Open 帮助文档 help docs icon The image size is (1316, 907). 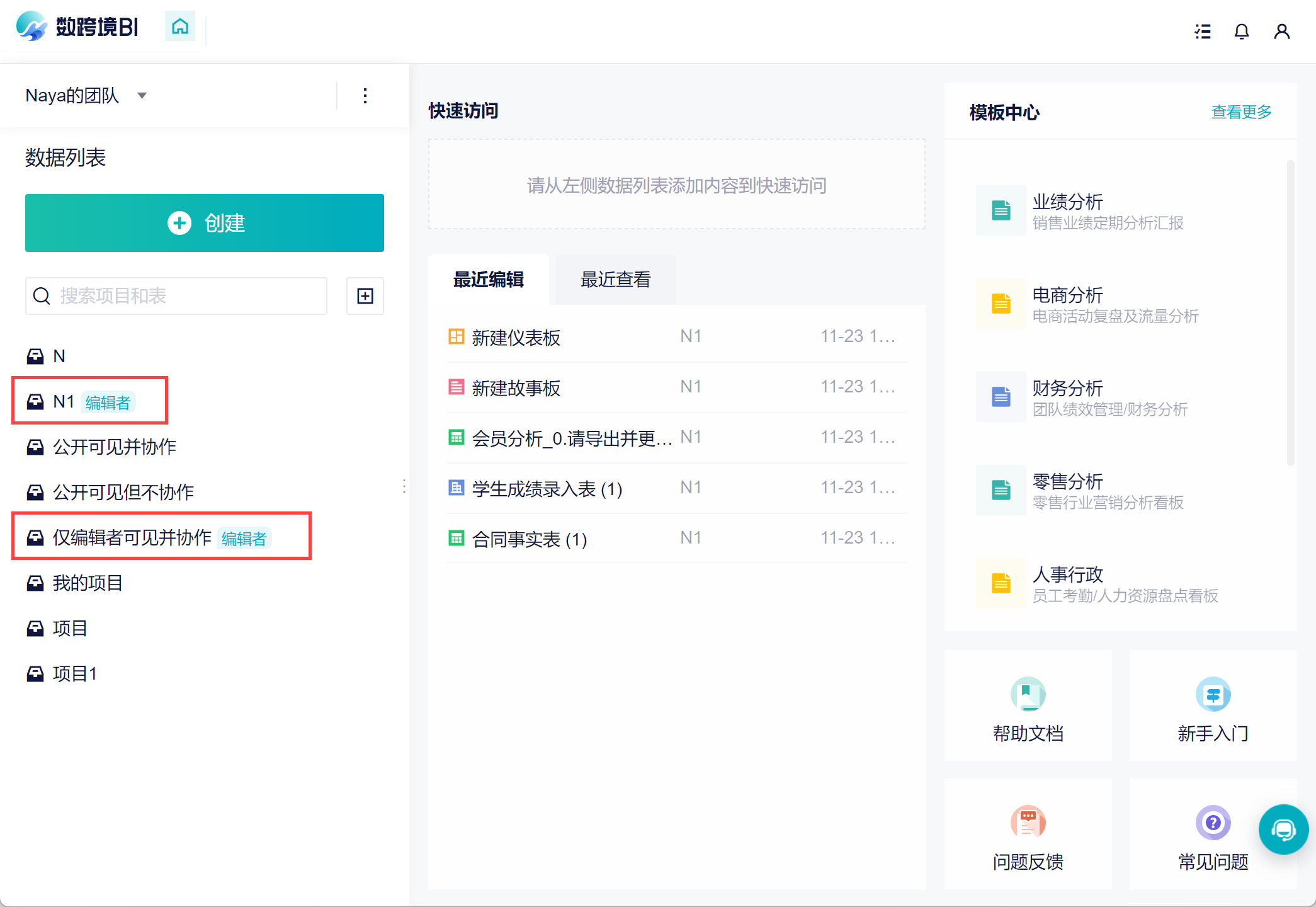click(1028, 695)
